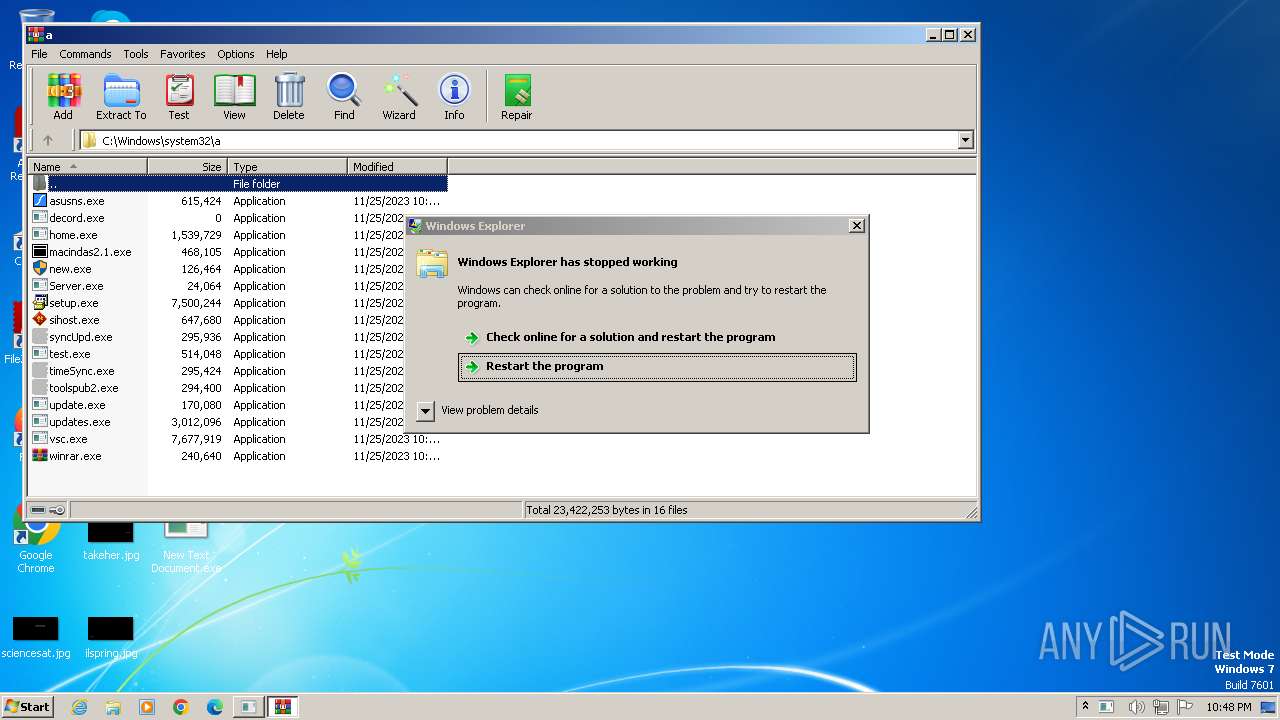Select the test.exe row
1280x720 pixels.
pyautogui.click(x=238, y=354)
